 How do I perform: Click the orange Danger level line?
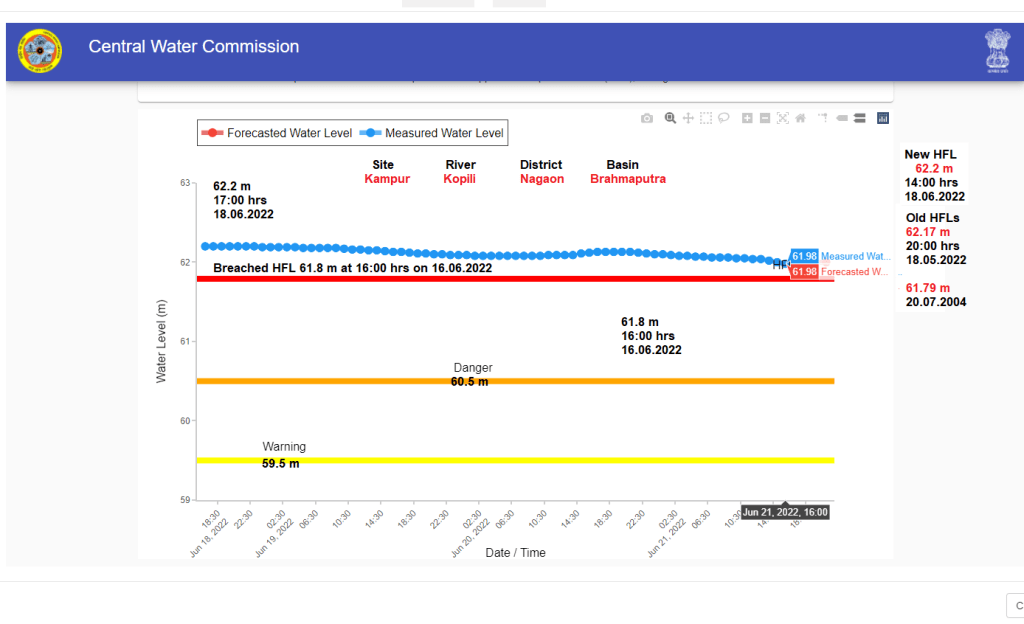(x=600, y=381)
